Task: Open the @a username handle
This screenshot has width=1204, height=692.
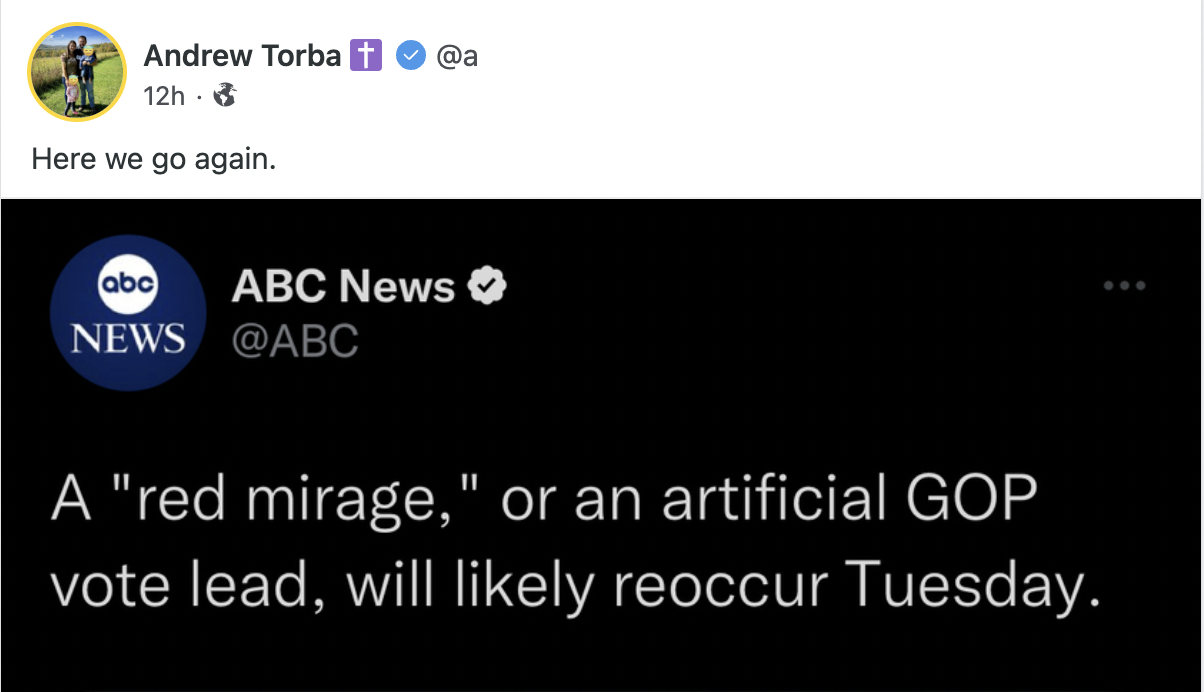Action: [457, 56]
